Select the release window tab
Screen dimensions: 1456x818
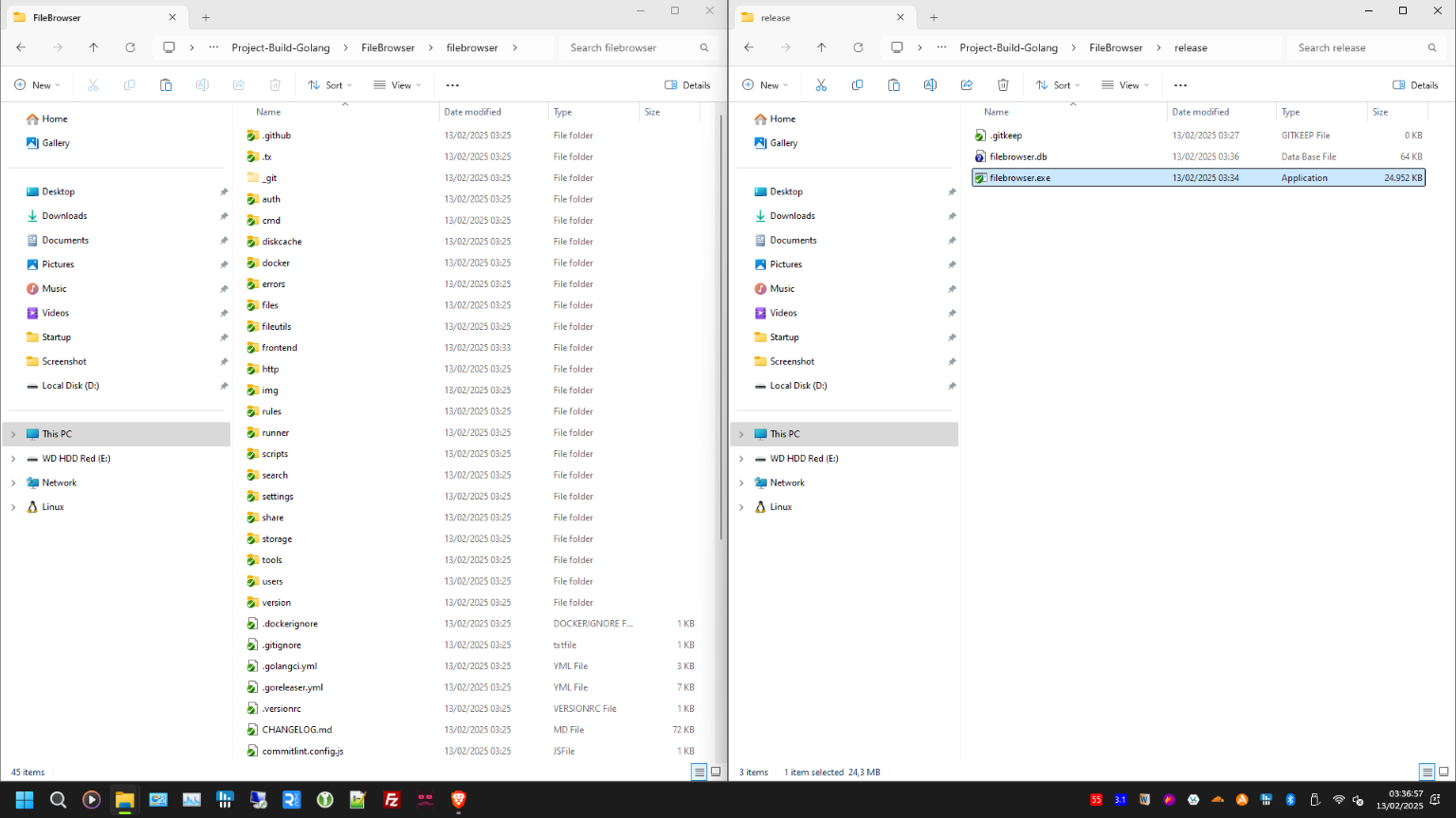tap(823, 17)
